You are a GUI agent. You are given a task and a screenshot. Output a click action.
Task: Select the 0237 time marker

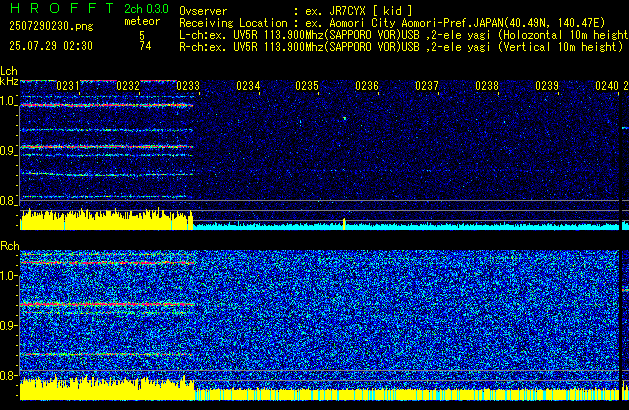click(427, 86)
